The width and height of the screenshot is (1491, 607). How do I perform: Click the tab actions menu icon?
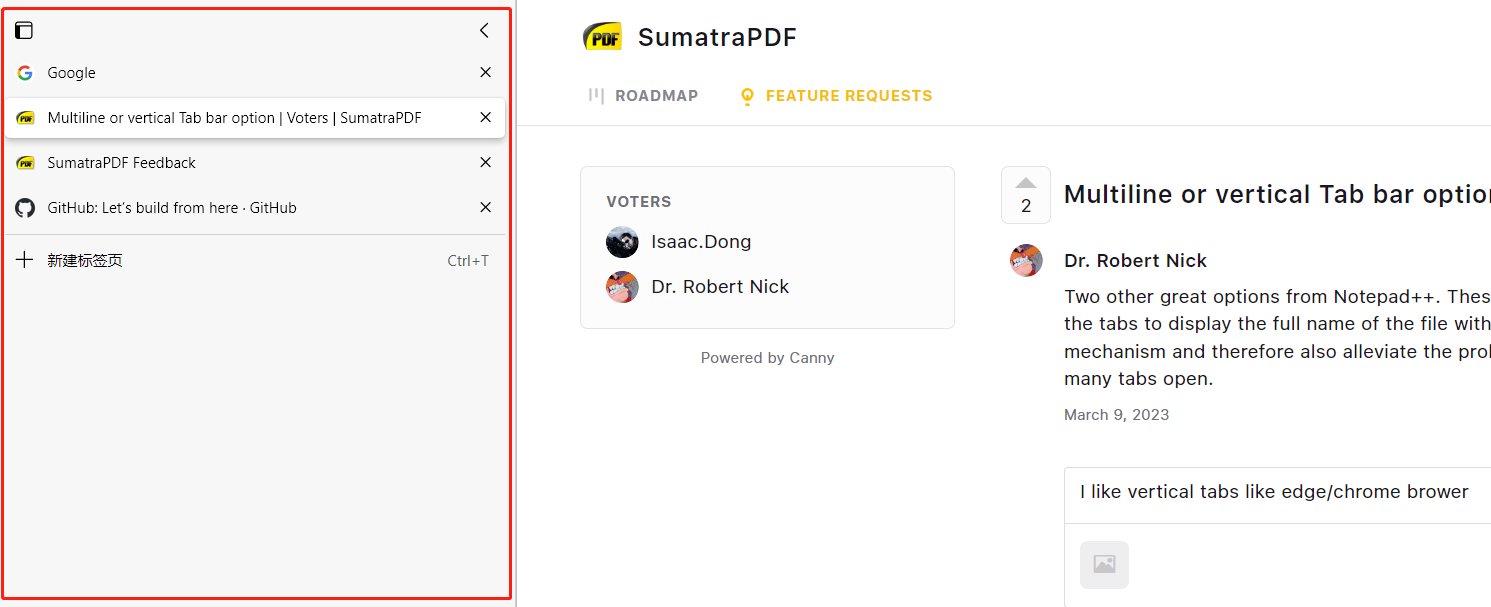coord(24,30)
